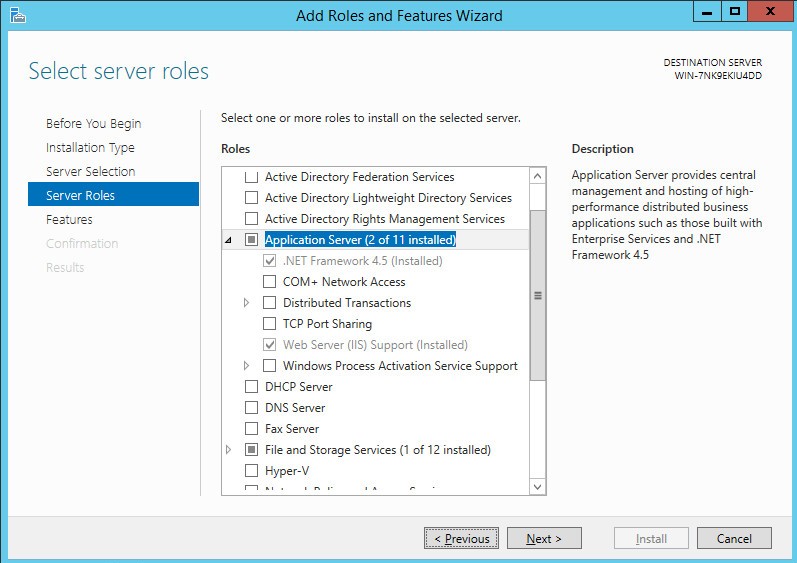Click the Previous button
Image resolution: width=797 pixels, height=563 pixels.
pos(462,538)
